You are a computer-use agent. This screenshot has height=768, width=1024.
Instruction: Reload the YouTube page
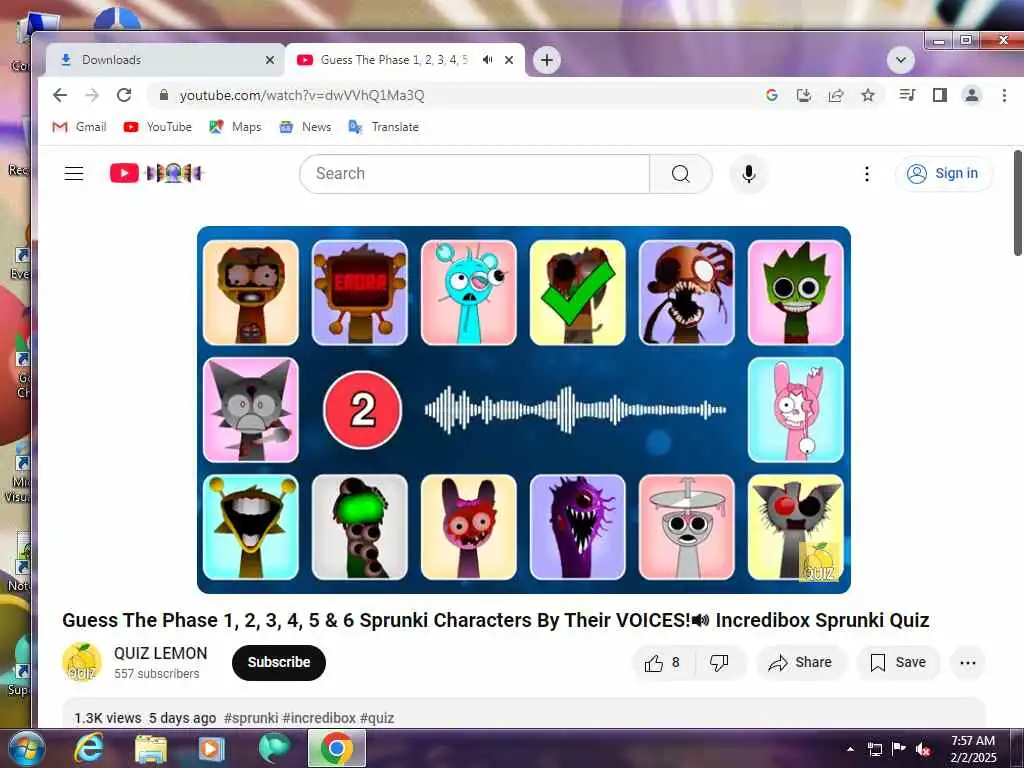(x=124, y=95)
